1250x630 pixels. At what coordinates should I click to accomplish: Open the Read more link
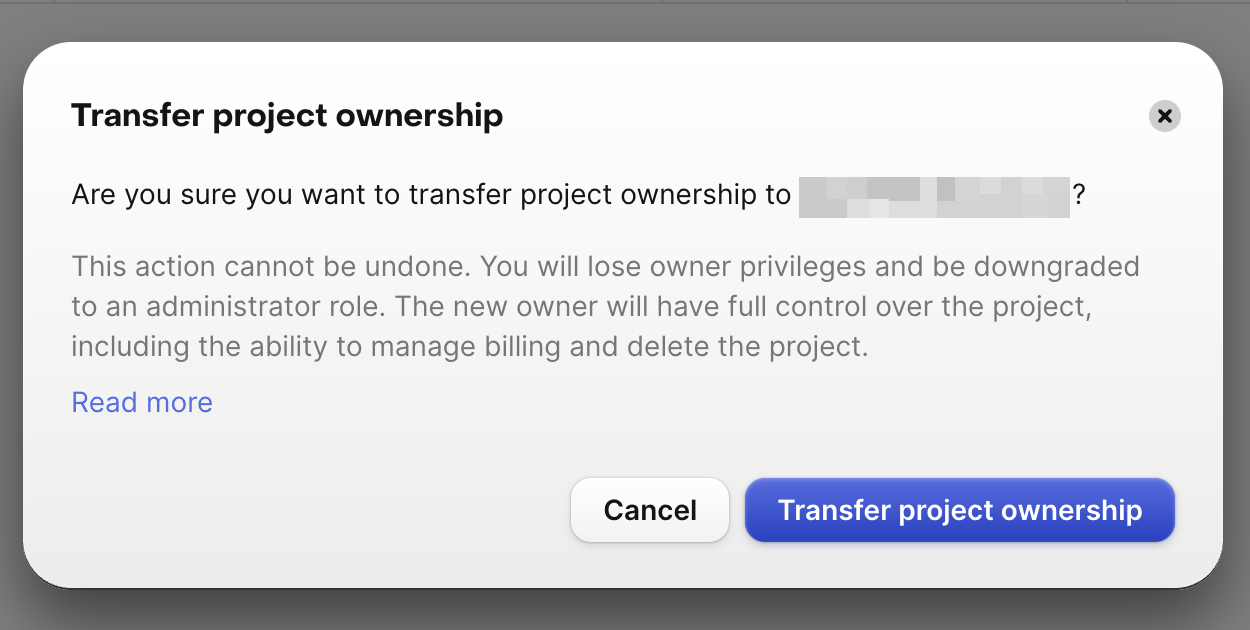pos(142,402)
